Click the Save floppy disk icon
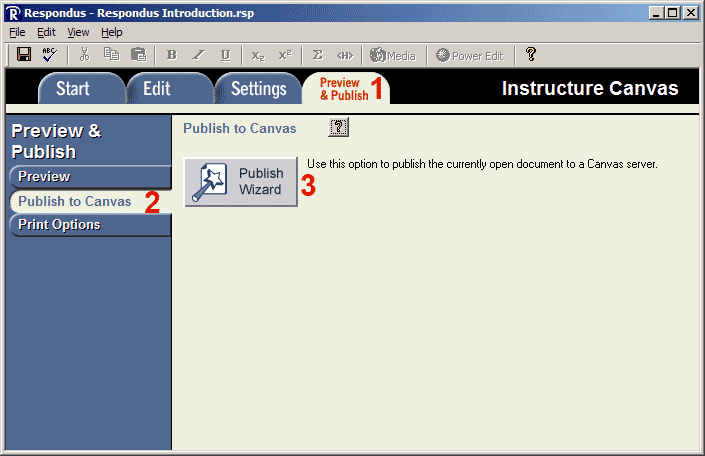This screenshot has width=705, height=456. (x=24, y=54)
